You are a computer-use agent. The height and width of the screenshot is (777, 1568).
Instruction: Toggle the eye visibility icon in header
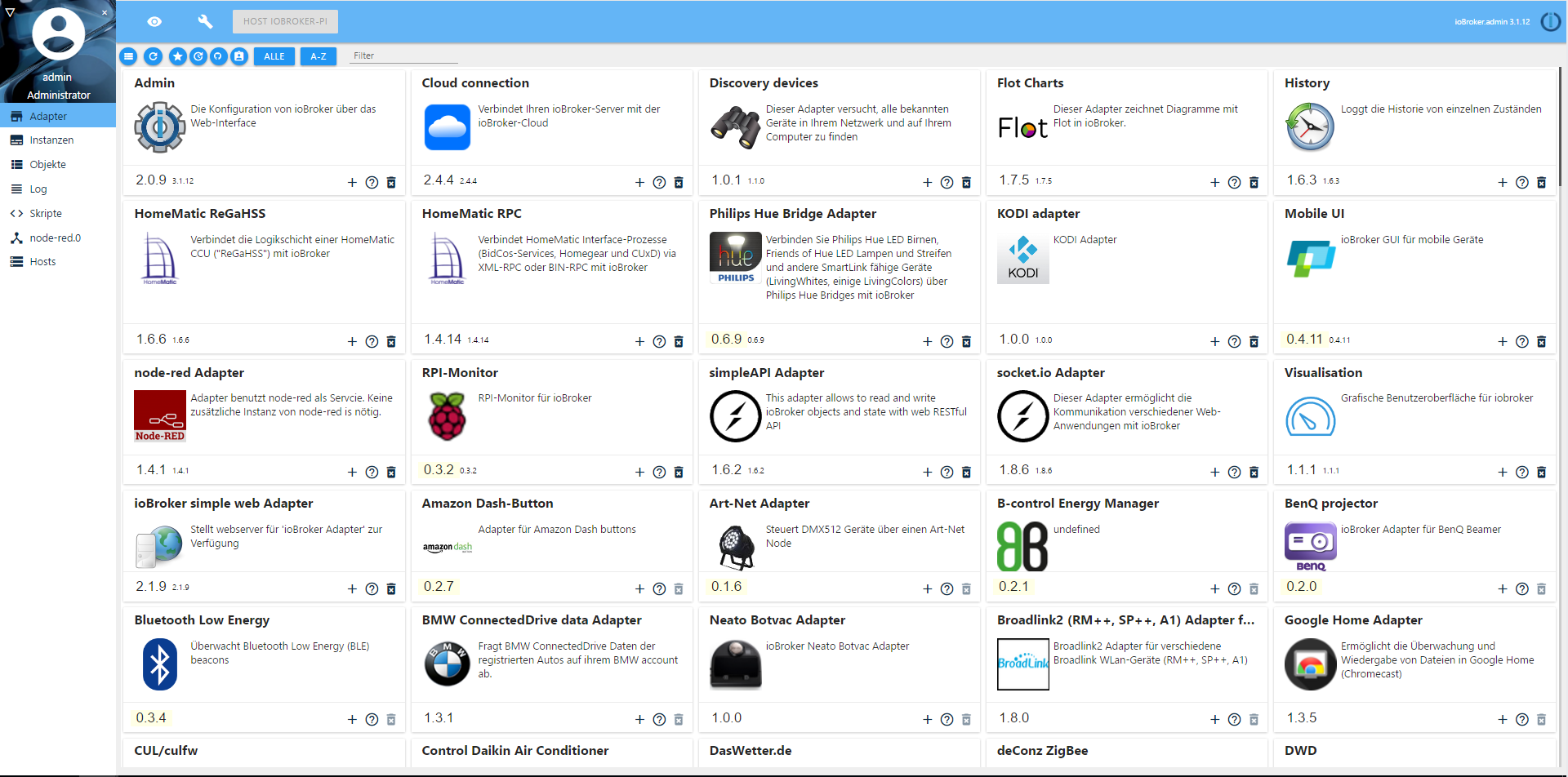coord(154,21)
